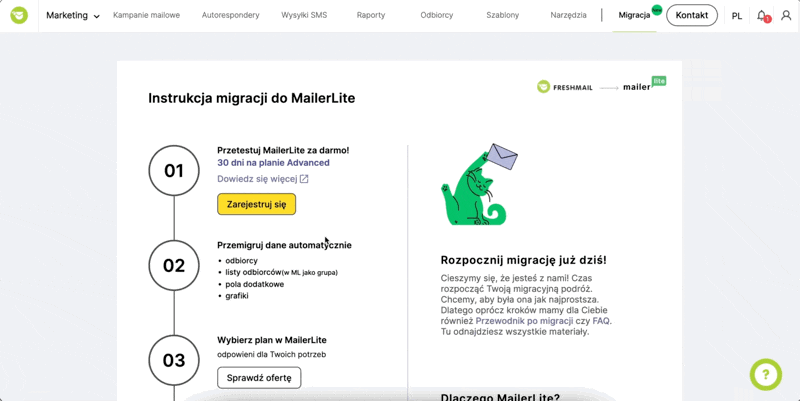Open the help question mark bubble
Viewport: 800px width, 401px height.
coord(766,375)
